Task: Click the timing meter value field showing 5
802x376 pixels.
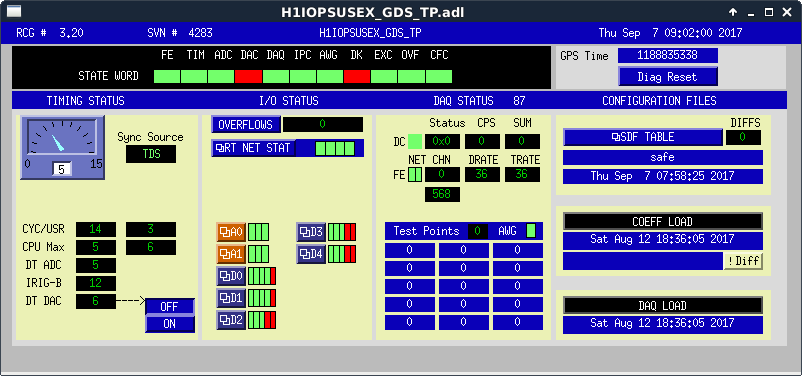Action: point(61,169)
